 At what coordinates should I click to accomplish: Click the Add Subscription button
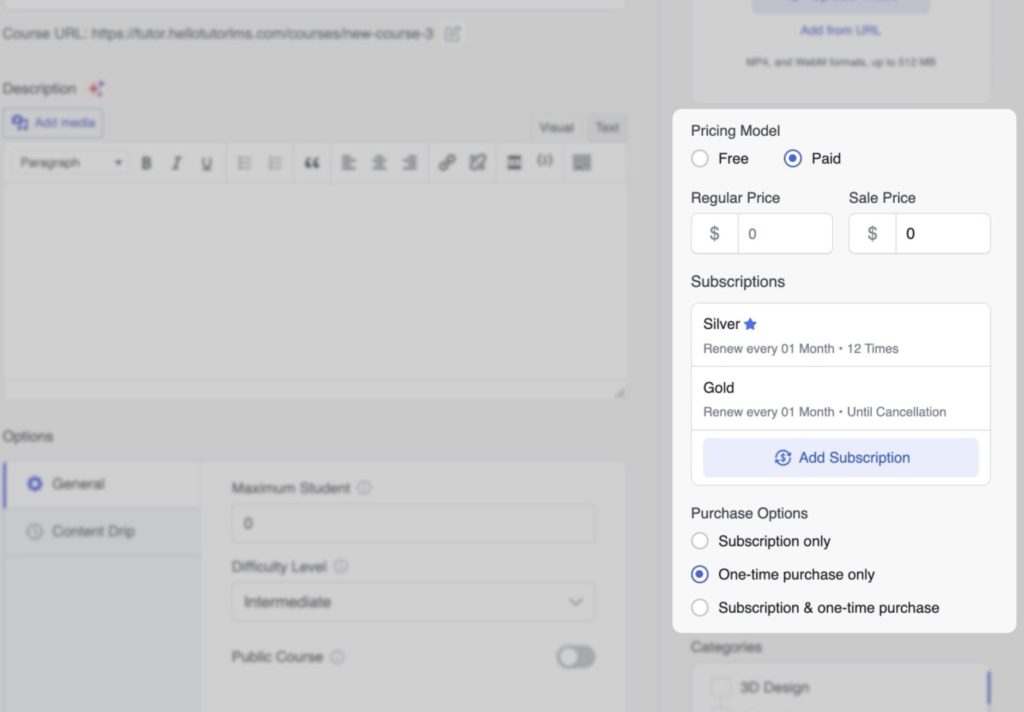840,457
